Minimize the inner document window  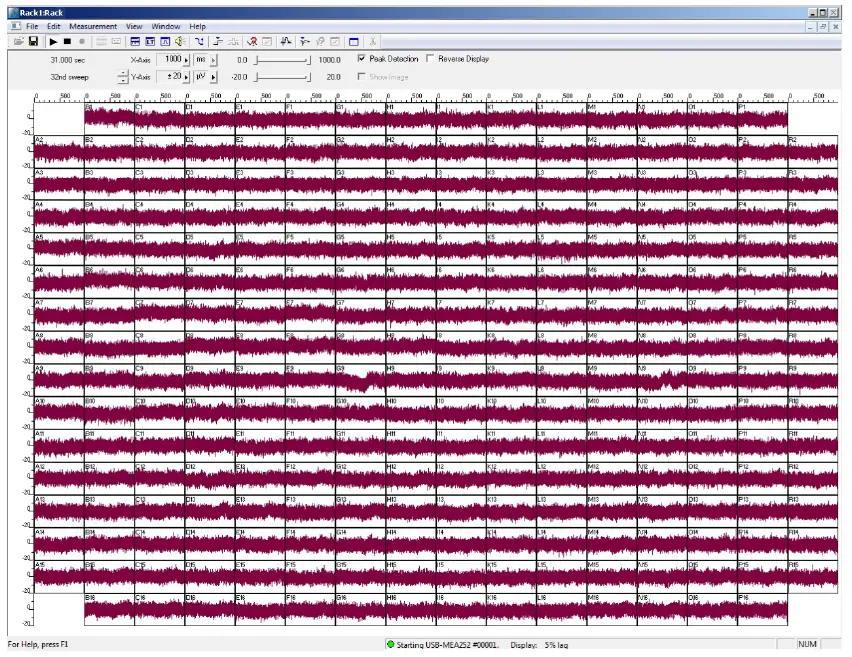coord(810,27)
